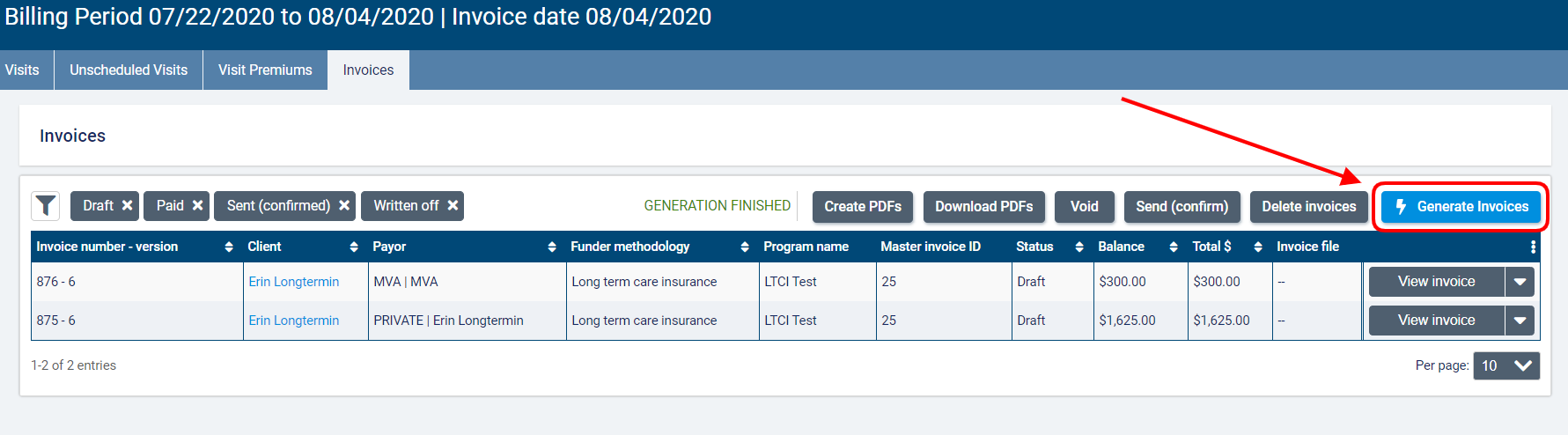Switch to the Visit Premiums tab
Screen dimensions: 1568x435
(x=265, y=70)
